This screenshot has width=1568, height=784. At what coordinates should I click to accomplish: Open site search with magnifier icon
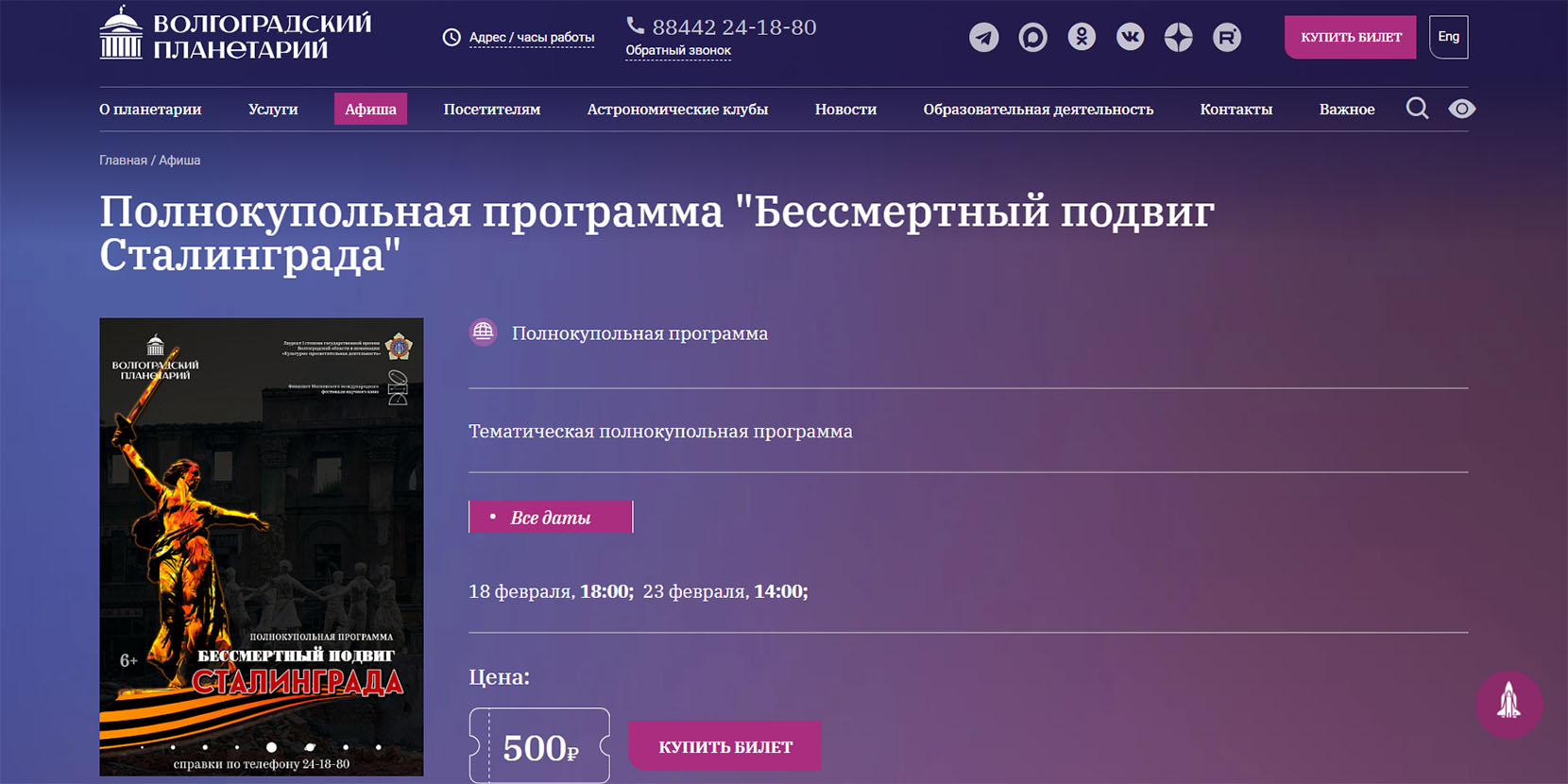(1417, 109)
